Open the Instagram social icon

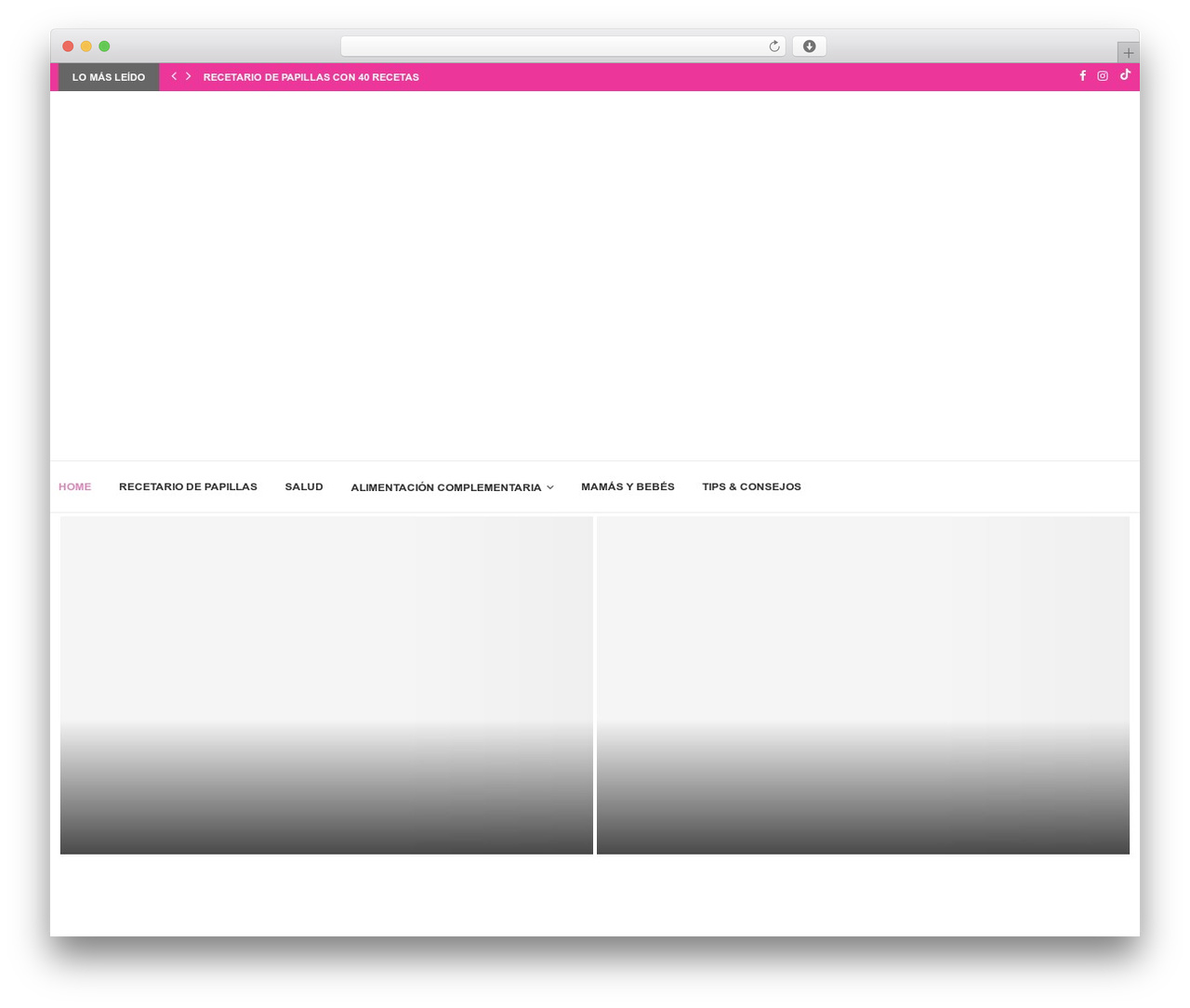click(x=1103, y=76)
